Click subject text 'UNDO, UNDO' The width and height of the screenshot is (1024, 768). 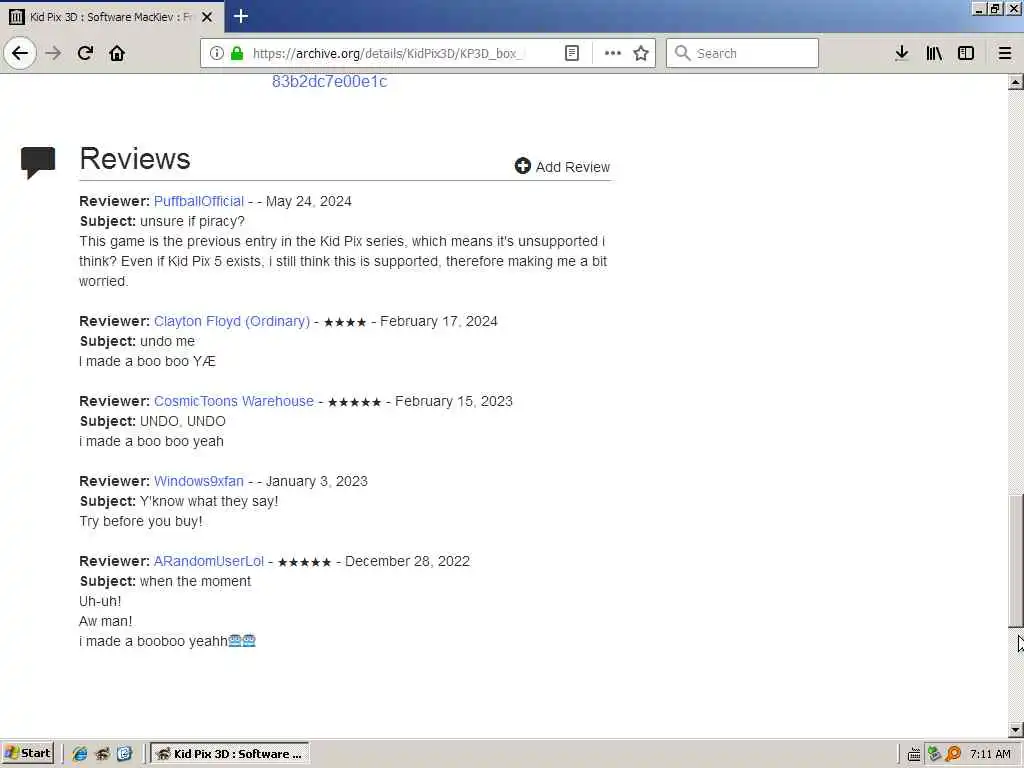click(183, 421)
